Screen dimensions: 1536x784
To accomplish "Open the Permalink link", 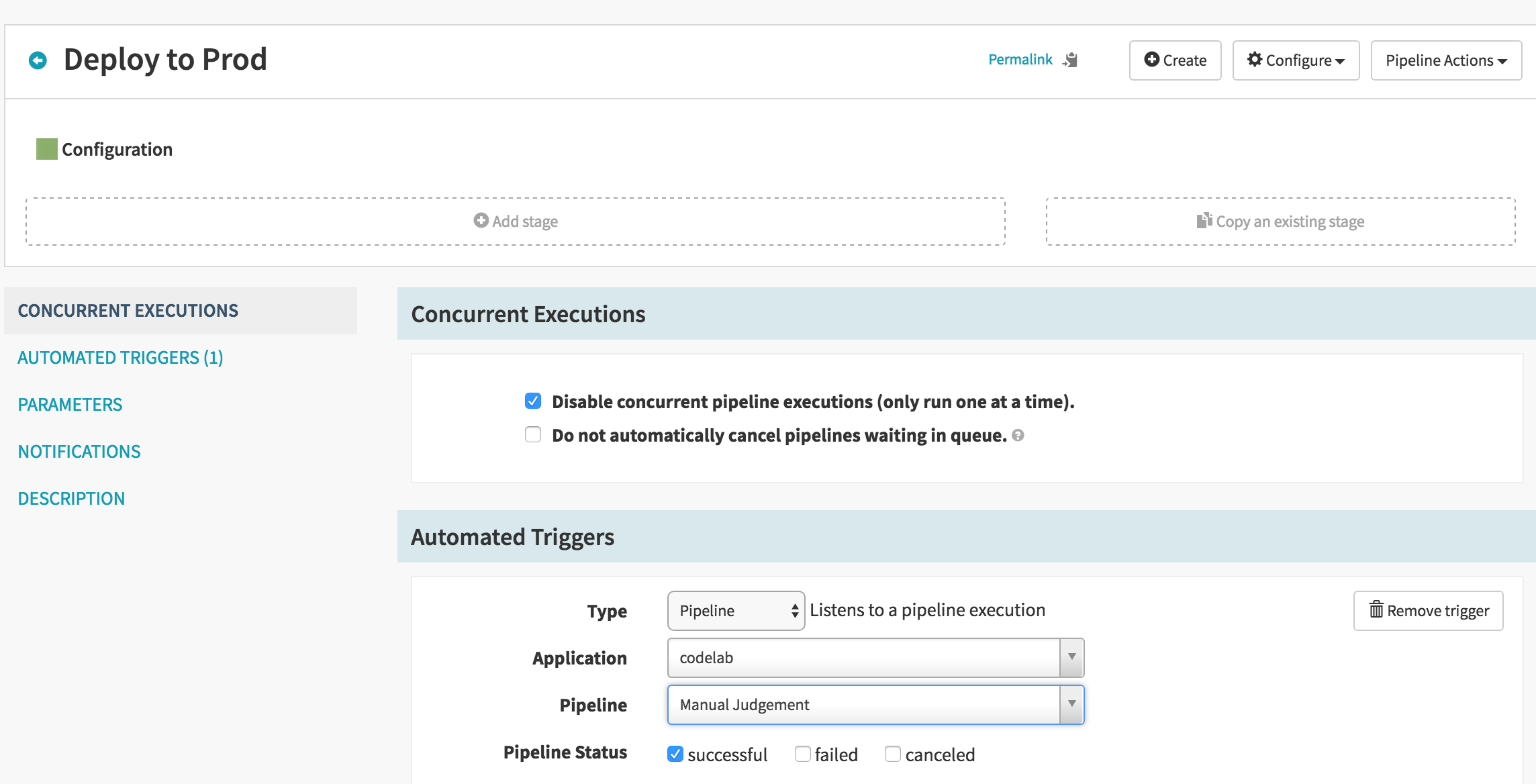I will click(1020, 59).
